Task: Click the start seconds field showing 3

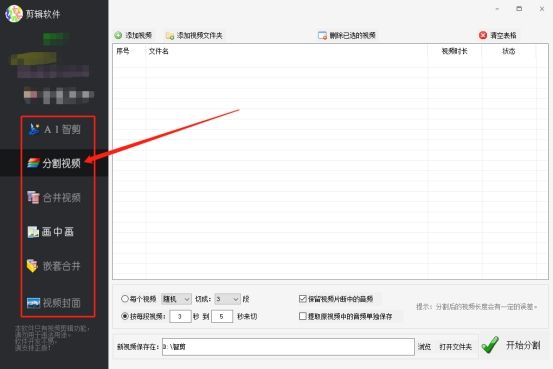Action: 180,316
